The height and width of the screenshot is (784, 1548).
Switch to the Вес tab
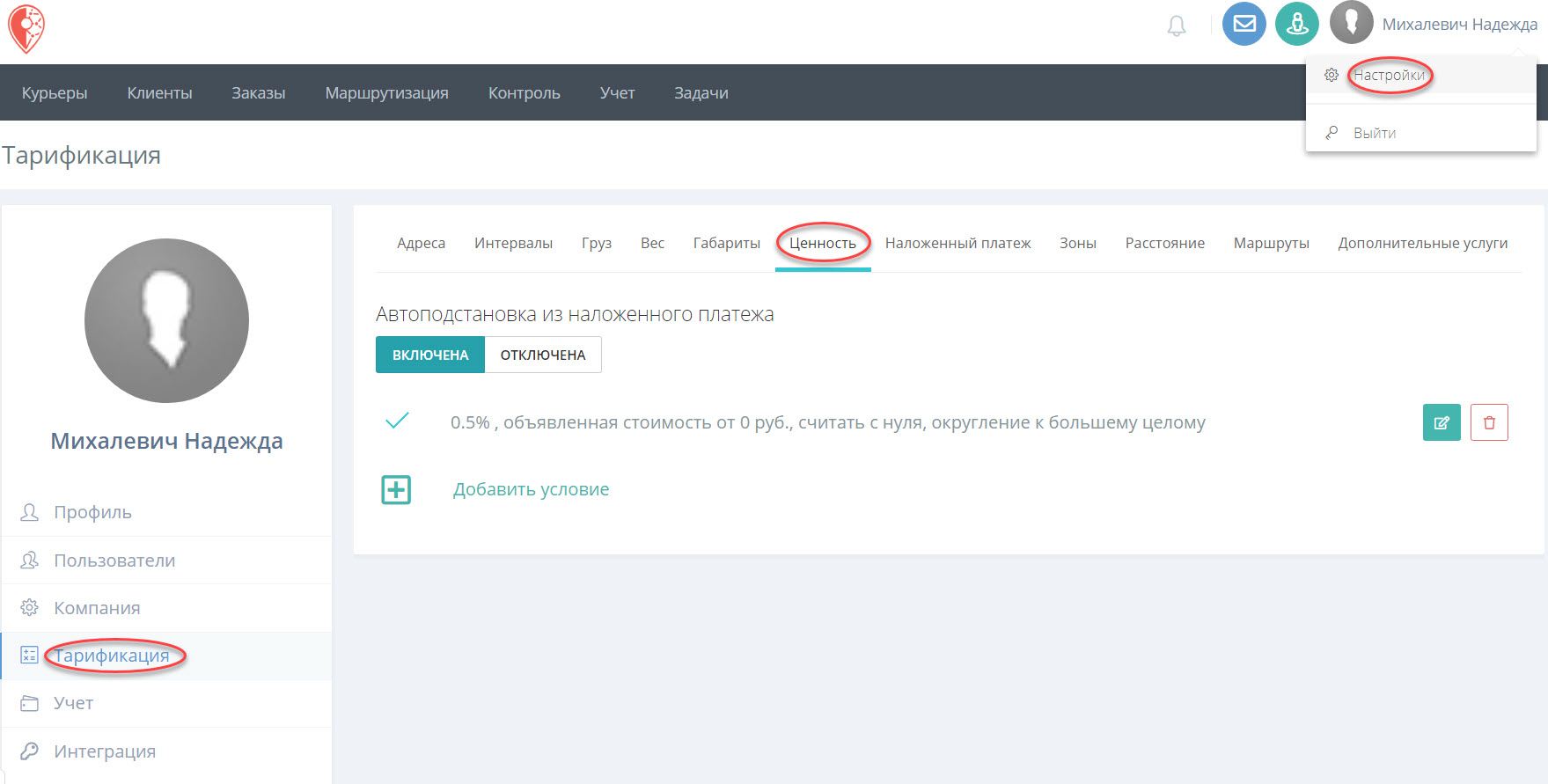652,243
